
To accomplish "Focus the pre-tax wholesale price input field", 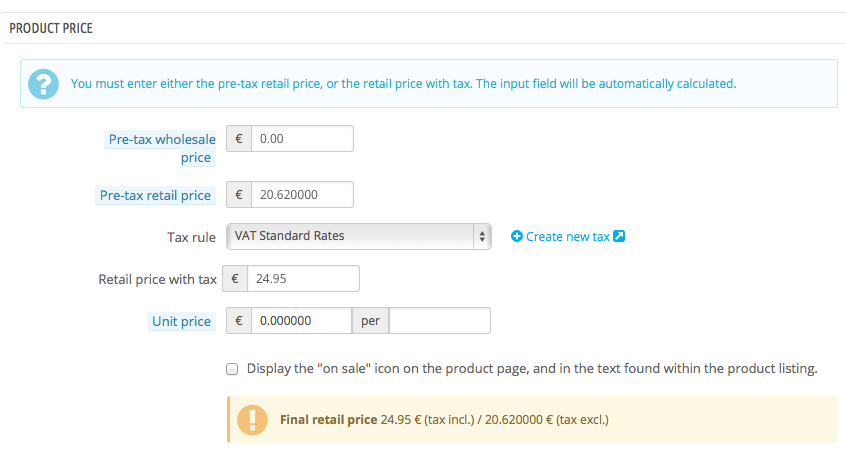I will pos(302,139).
